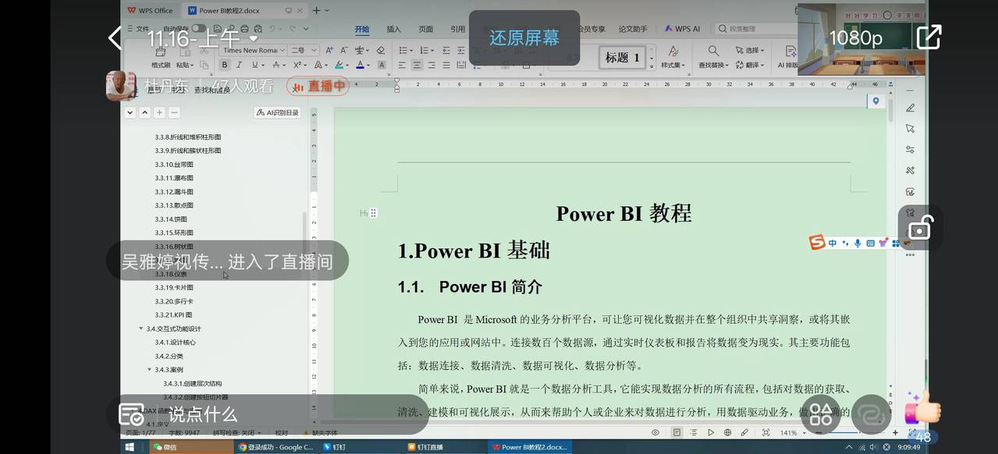Decrease font size with the A- icon

coord(344,50)
